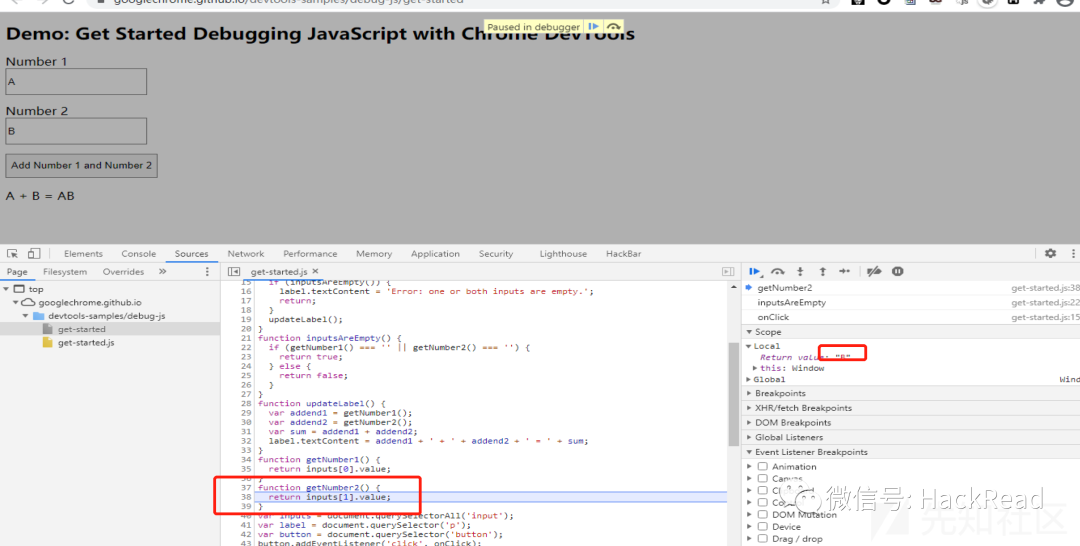The width and height of the screenshot is (1080, 546).
Task: Deactivate breakpoints icon in debugger toolbar
Action: tap(874, 271)
